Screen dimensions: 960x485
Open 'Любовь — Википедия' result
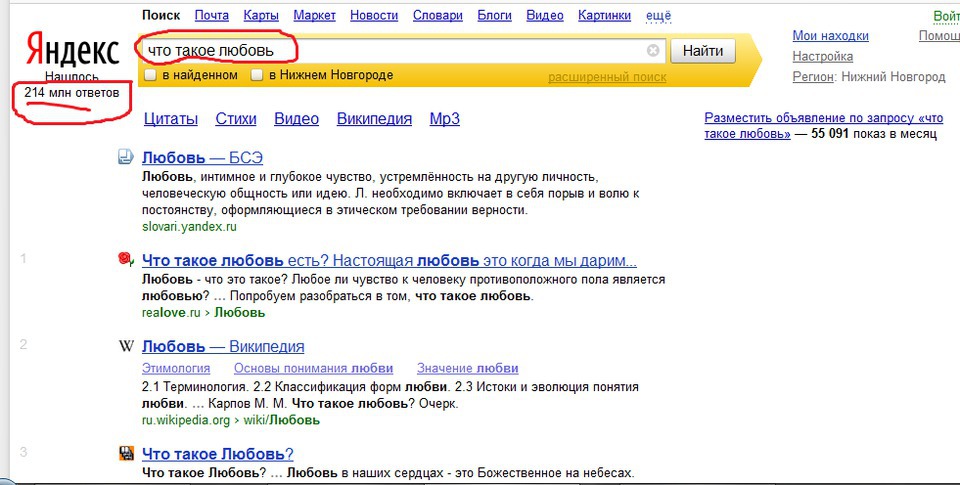pyautogui.click(x=223, y=347)
